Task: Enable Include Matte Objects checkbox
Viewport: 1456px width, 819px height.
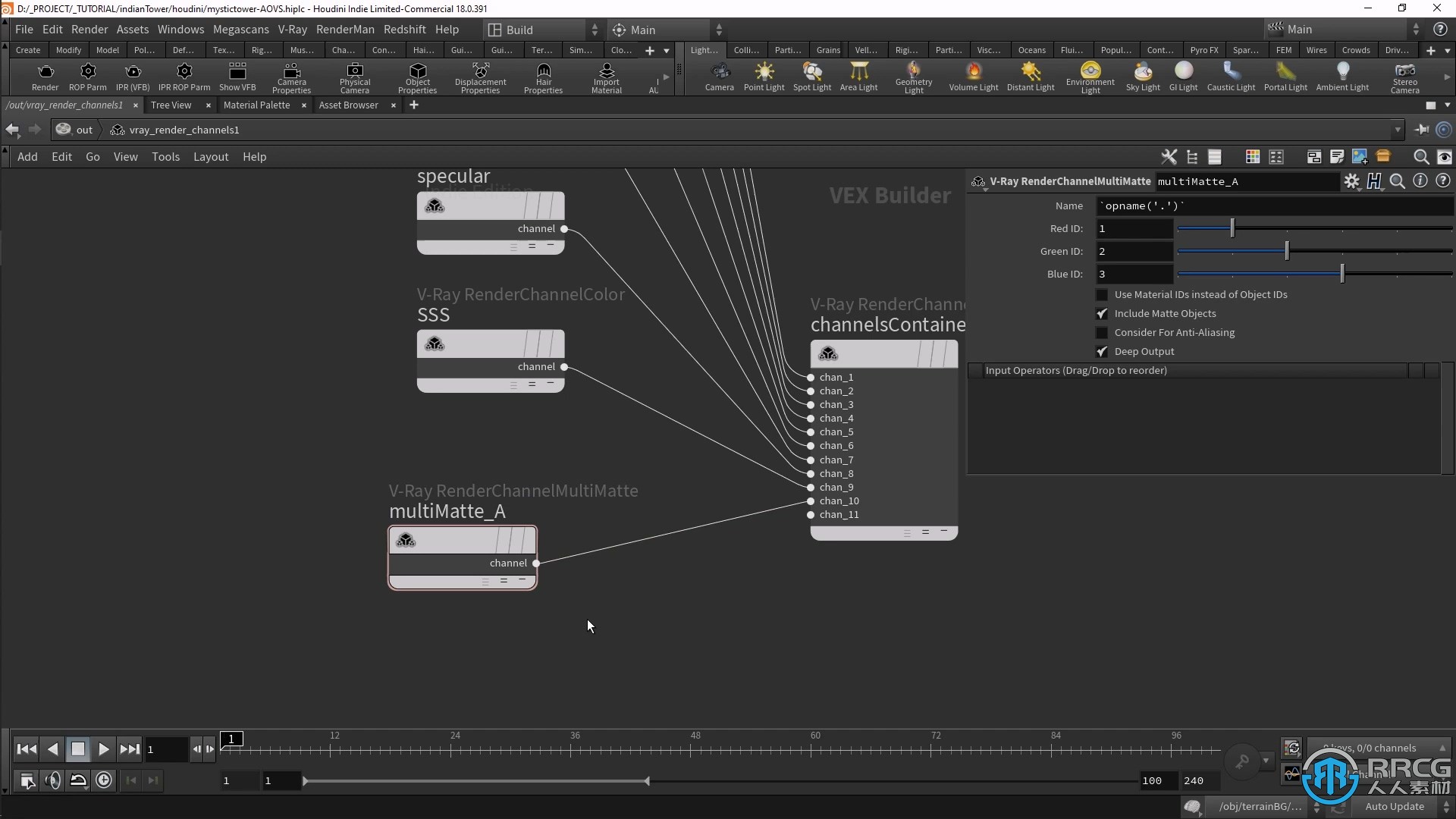Action: tap(1102, 313)
